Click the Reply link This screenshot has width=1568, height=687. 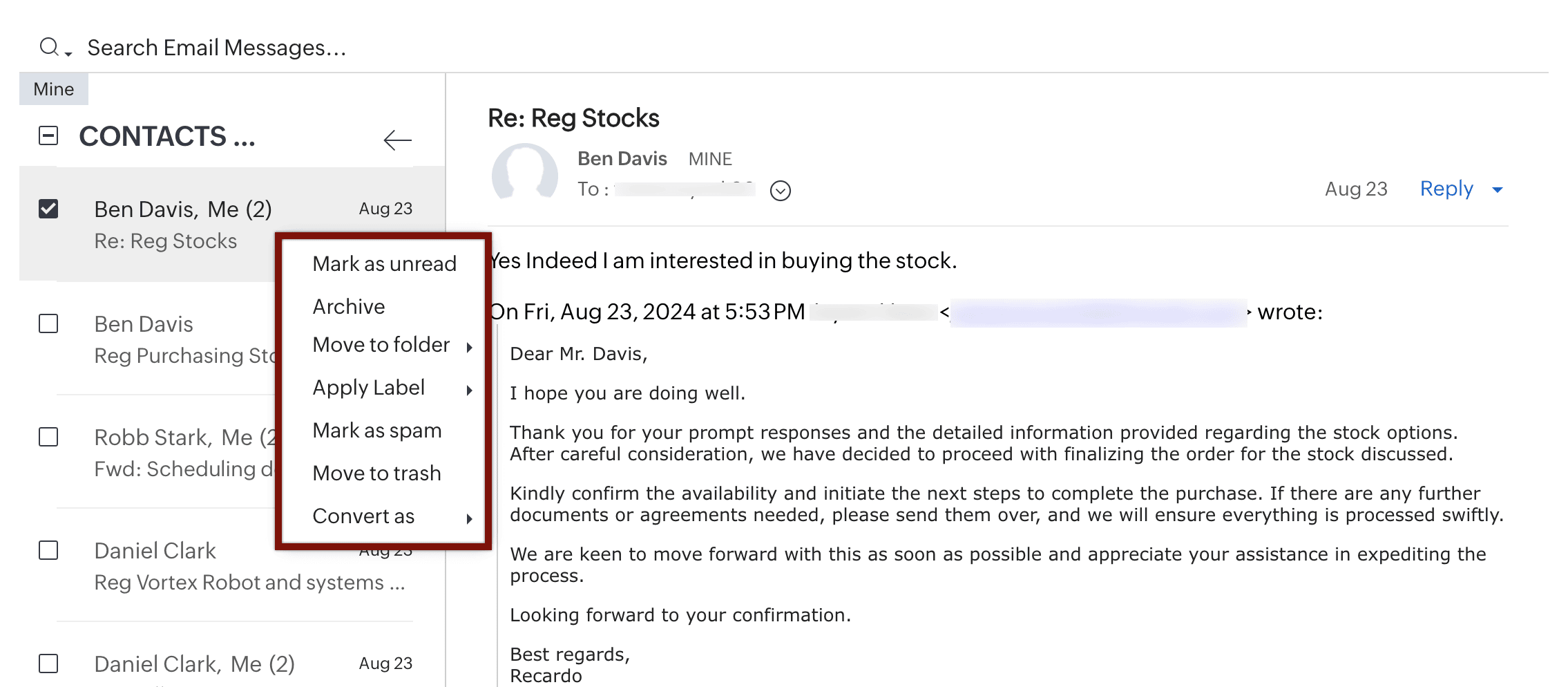[1446, 189]
